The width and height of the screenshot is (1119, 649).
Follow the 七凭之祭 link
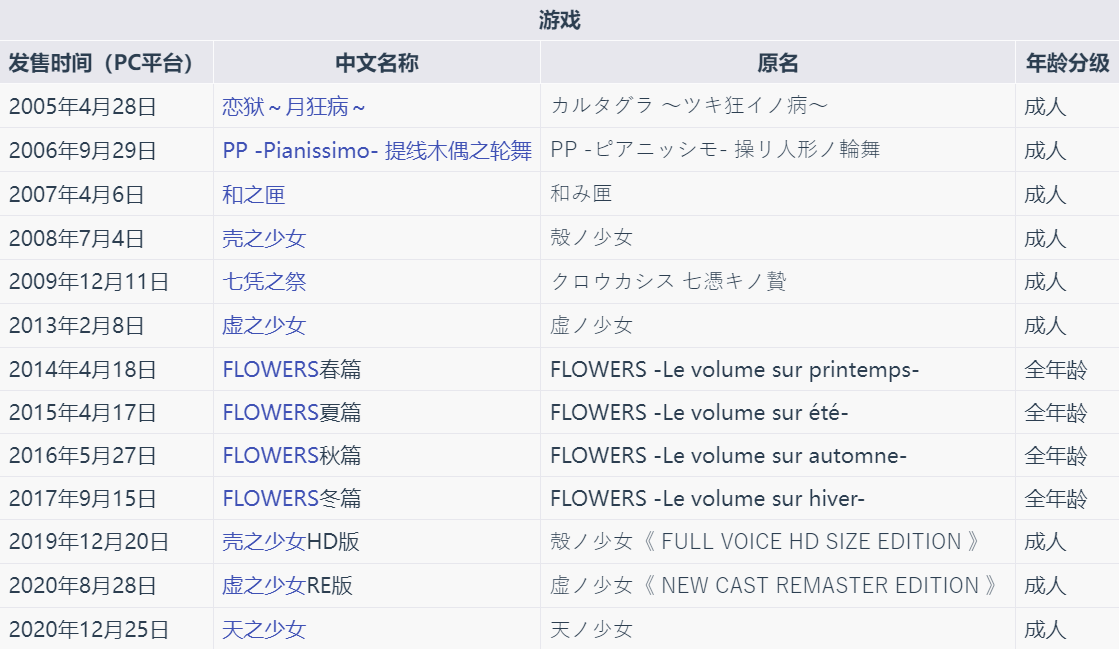click(x=264, y=281)
